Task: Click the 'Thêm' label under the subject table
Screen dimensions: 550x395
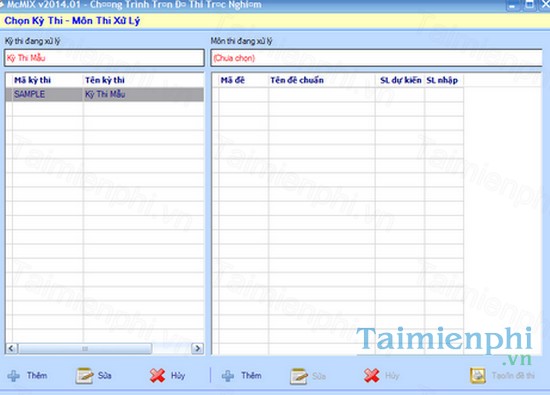Action: point(251,375)
